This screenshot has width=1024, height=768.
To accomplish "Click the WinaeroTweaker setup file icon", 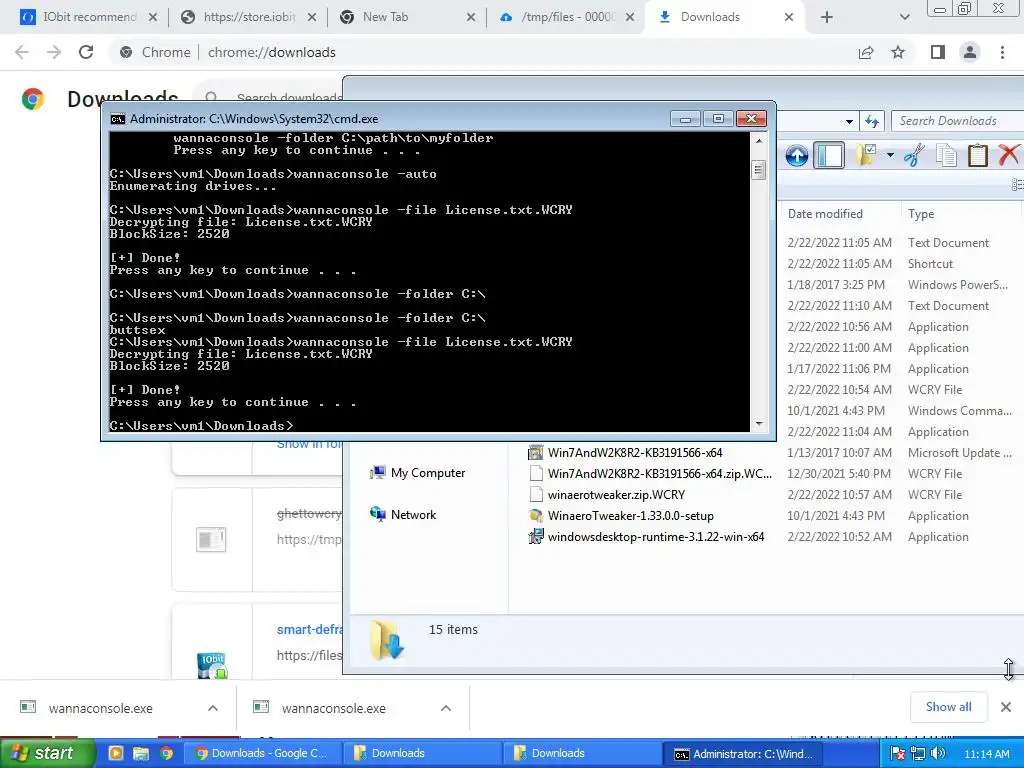I will click(x=536, y=515).
